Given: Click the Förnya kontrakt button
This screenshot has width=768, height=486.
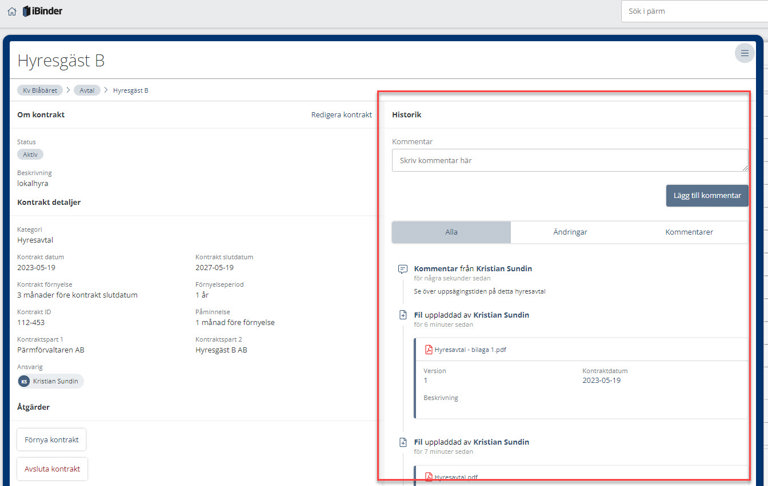Looking at the screenshot, I should point(52,440).
